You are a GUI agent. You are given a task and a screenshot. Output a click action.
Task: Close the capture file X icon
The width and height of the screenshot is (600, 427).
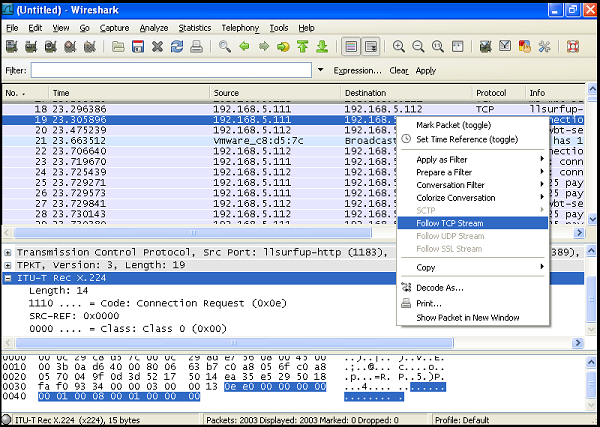(x=157, y=47)
